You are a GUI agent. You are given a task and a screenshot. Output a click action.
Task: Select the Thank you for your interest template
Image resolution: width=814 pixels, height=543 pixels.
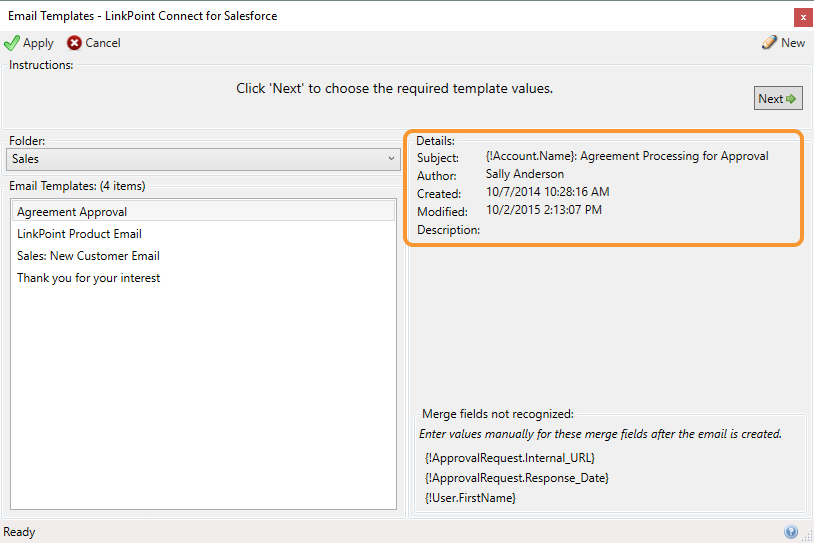(204, 278)
